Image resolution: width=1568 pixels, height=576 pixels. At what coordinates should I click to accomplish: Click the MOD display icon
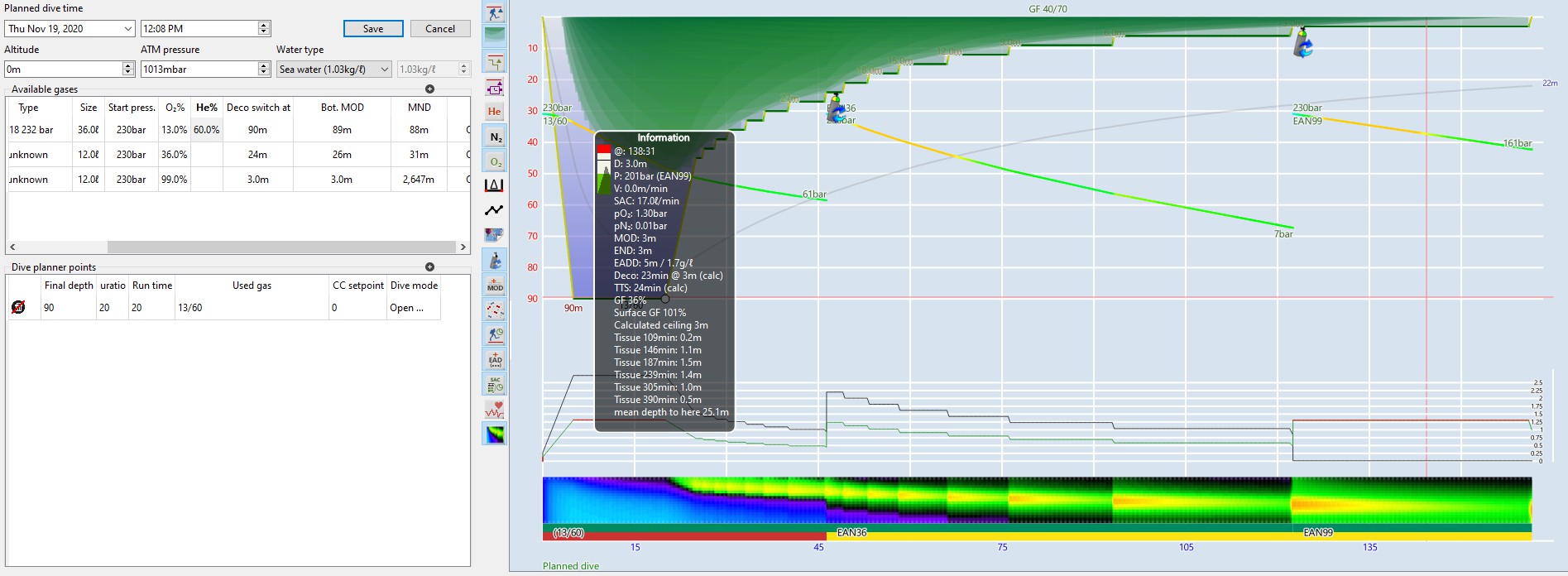pyautogui.click(x=494, y=286)
